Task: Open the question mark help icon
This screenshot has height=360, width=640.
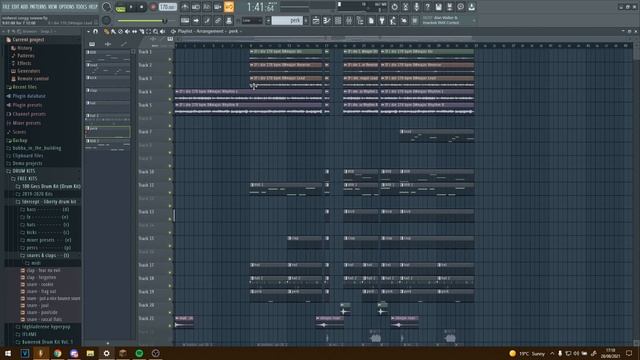Action: click(x=427, y=7)
